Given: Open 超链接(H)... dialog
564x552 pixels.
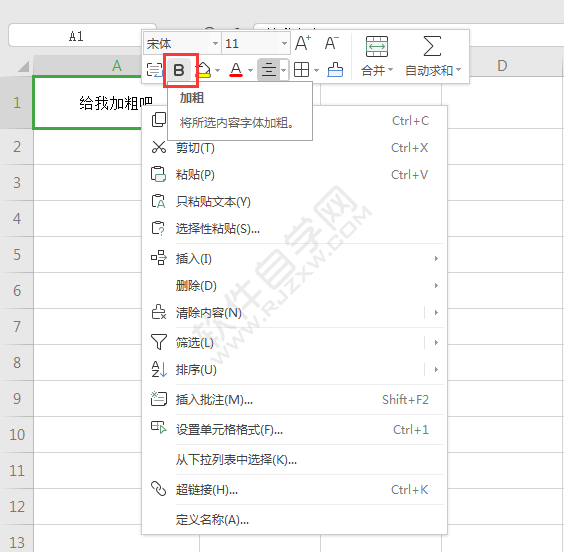Looking at the screenshot, I should click(294, 489).
